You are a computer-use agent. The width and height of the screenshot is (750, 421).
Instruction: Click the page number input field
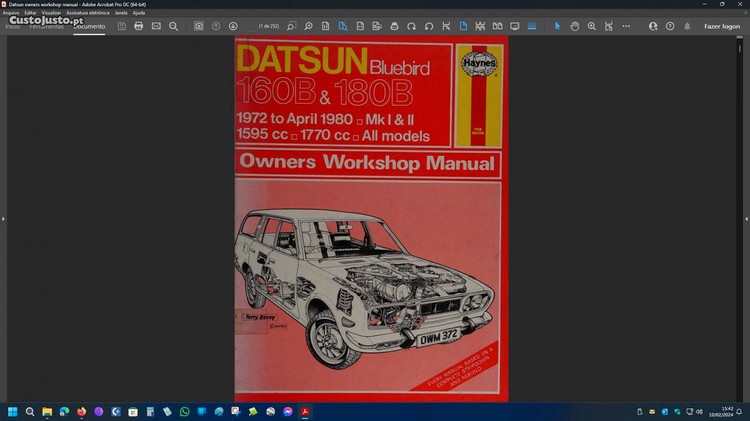coord(269,26)
